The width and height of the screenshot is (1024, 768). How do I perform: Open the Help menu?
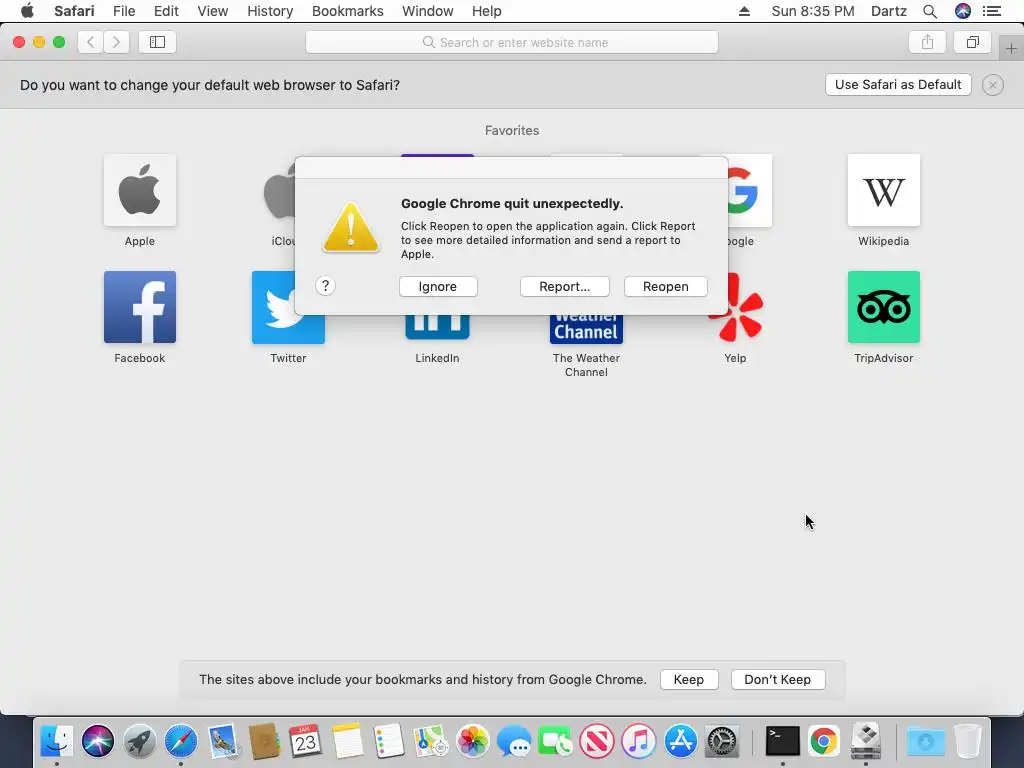(487, 11)
